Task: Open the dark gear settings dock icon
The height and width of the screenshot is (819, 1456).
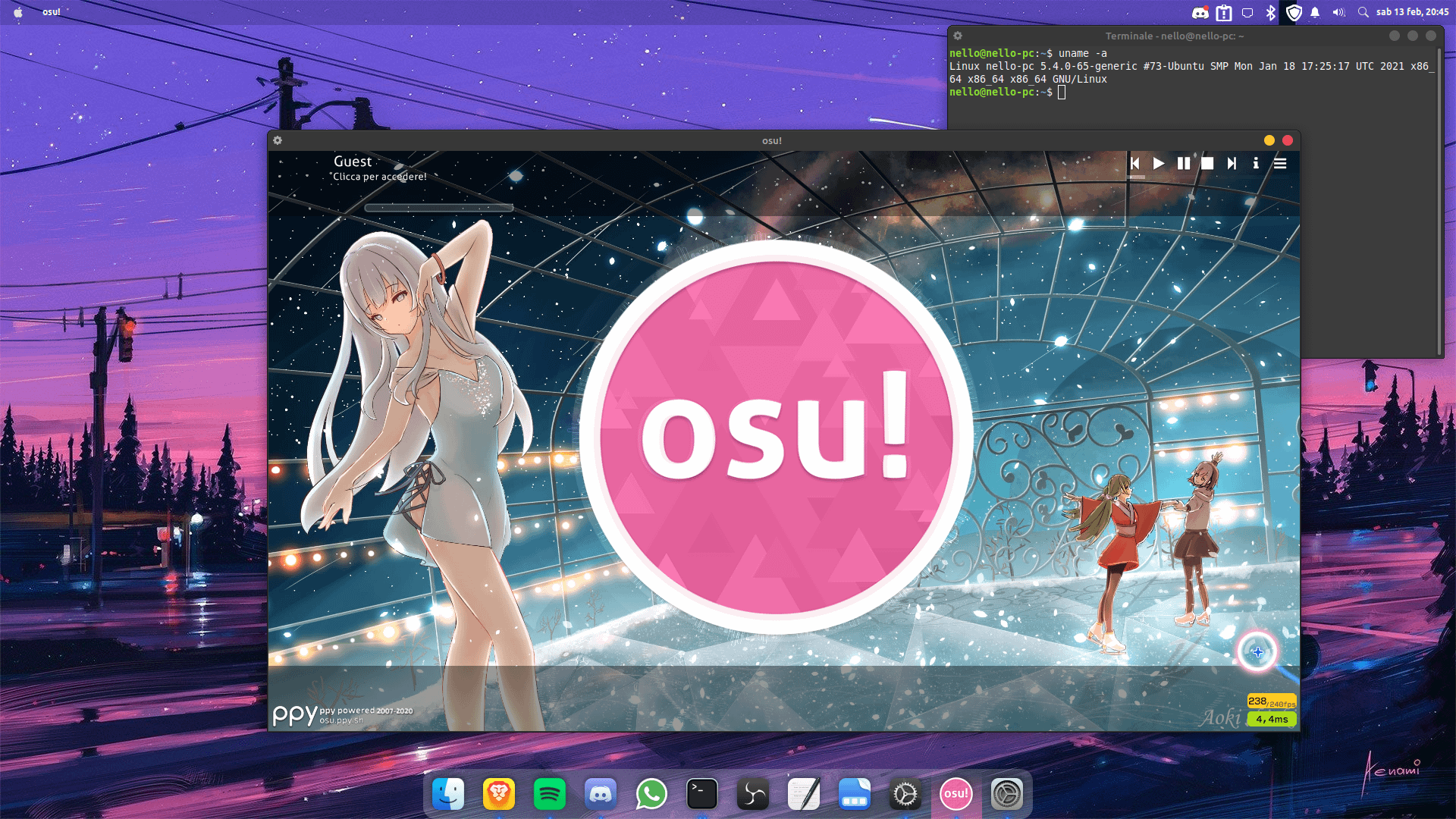Action: [x=905, y=794]
